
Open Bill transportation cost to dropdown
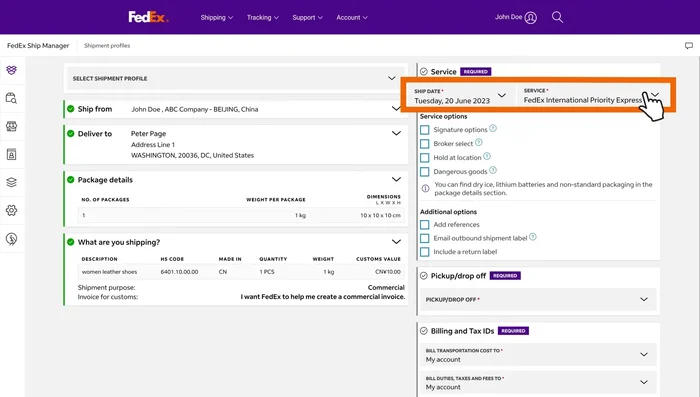point(538,355)
